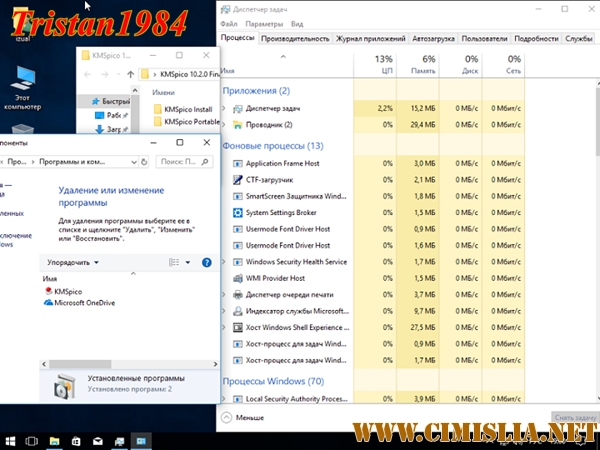
Task: Select the Диспетчер очереди печати icon
Action: coord(237,295)
